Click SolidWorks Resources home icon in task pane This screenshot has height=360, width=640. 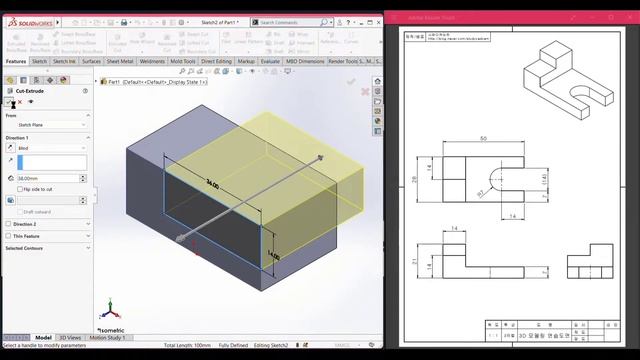pos(378,81)
